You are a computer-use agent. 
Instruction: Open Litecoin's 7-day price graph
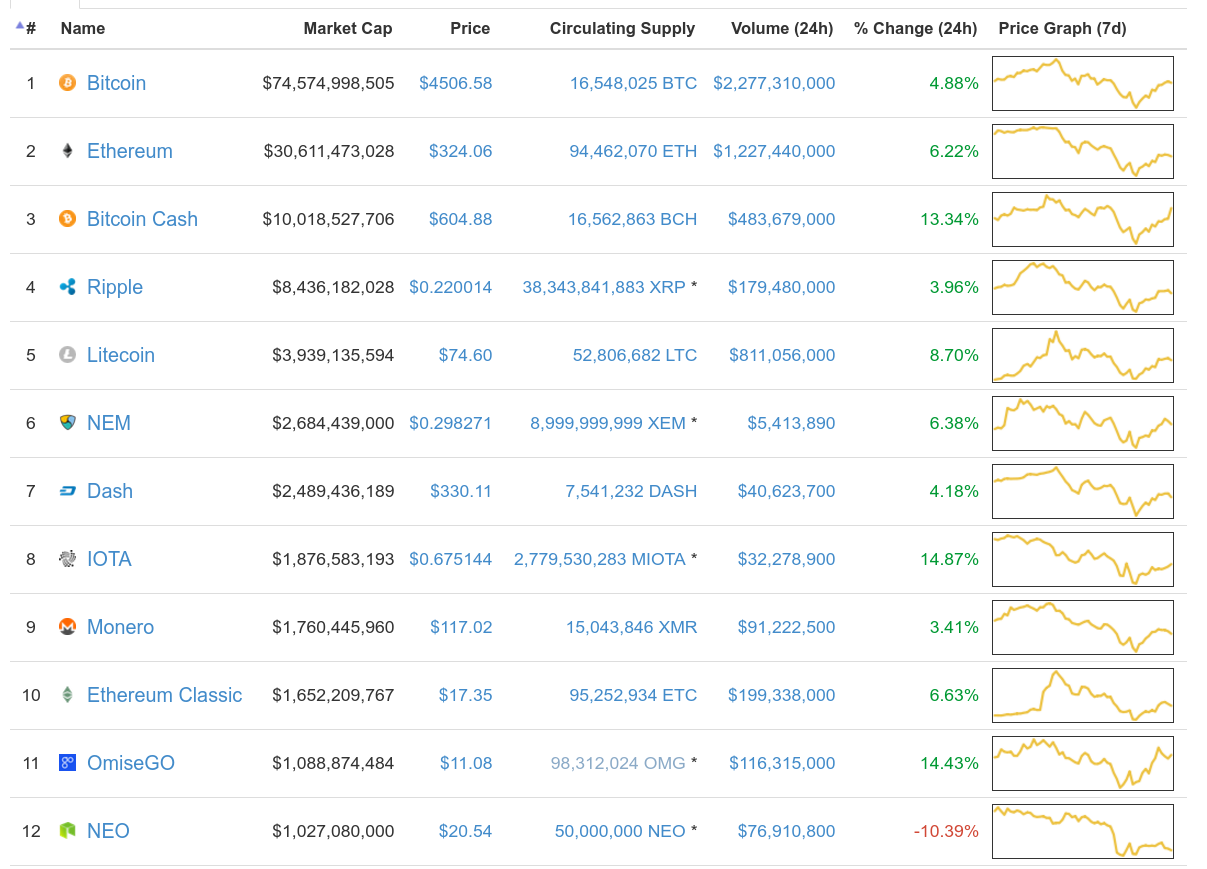tap(1083, 355)
